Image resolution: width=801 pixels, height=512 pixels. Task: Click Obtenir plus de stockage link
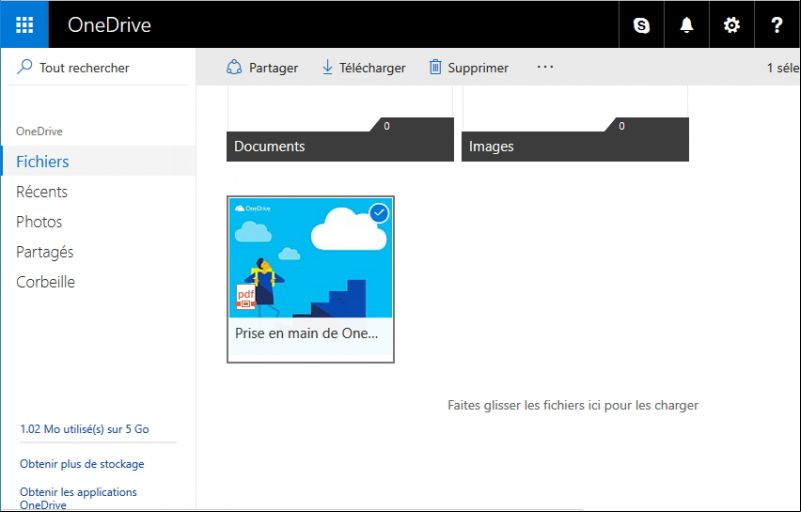pyautogui.click(x=82, y=464)
